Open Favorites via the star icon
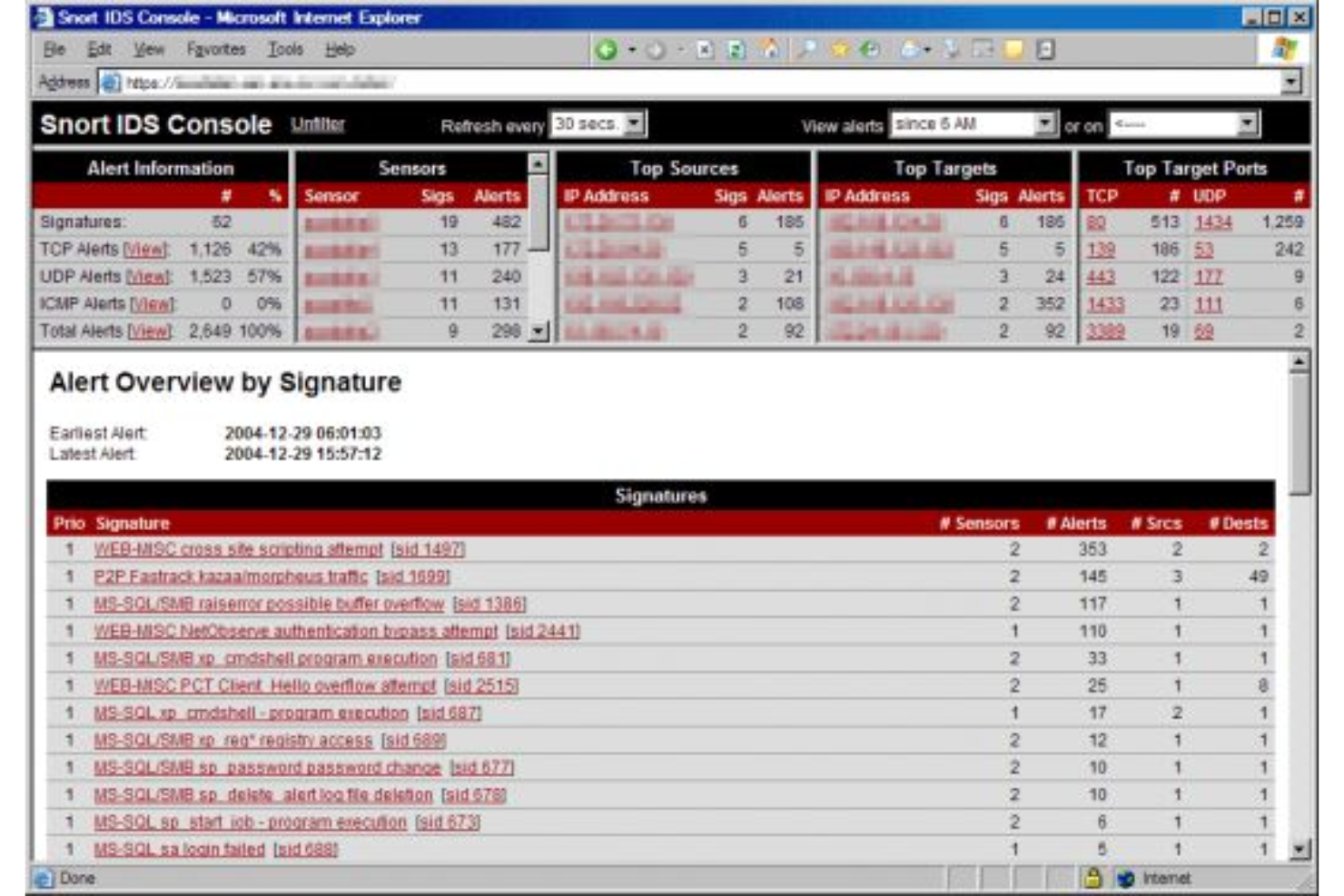1344x896 pixels. [x=841, y=52]
